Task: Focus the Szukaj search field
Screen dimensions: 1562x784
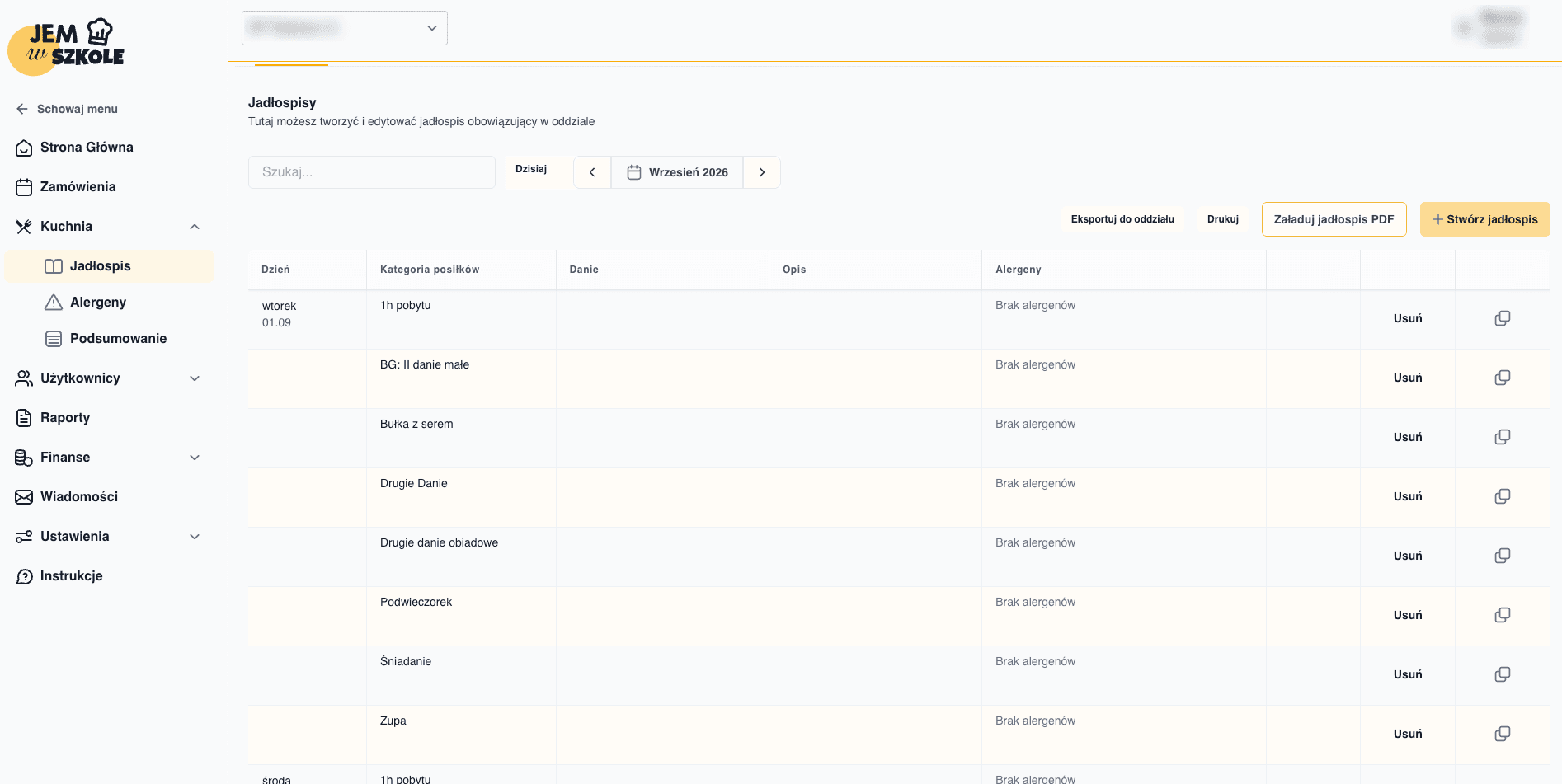Action: tap(372, 172)
